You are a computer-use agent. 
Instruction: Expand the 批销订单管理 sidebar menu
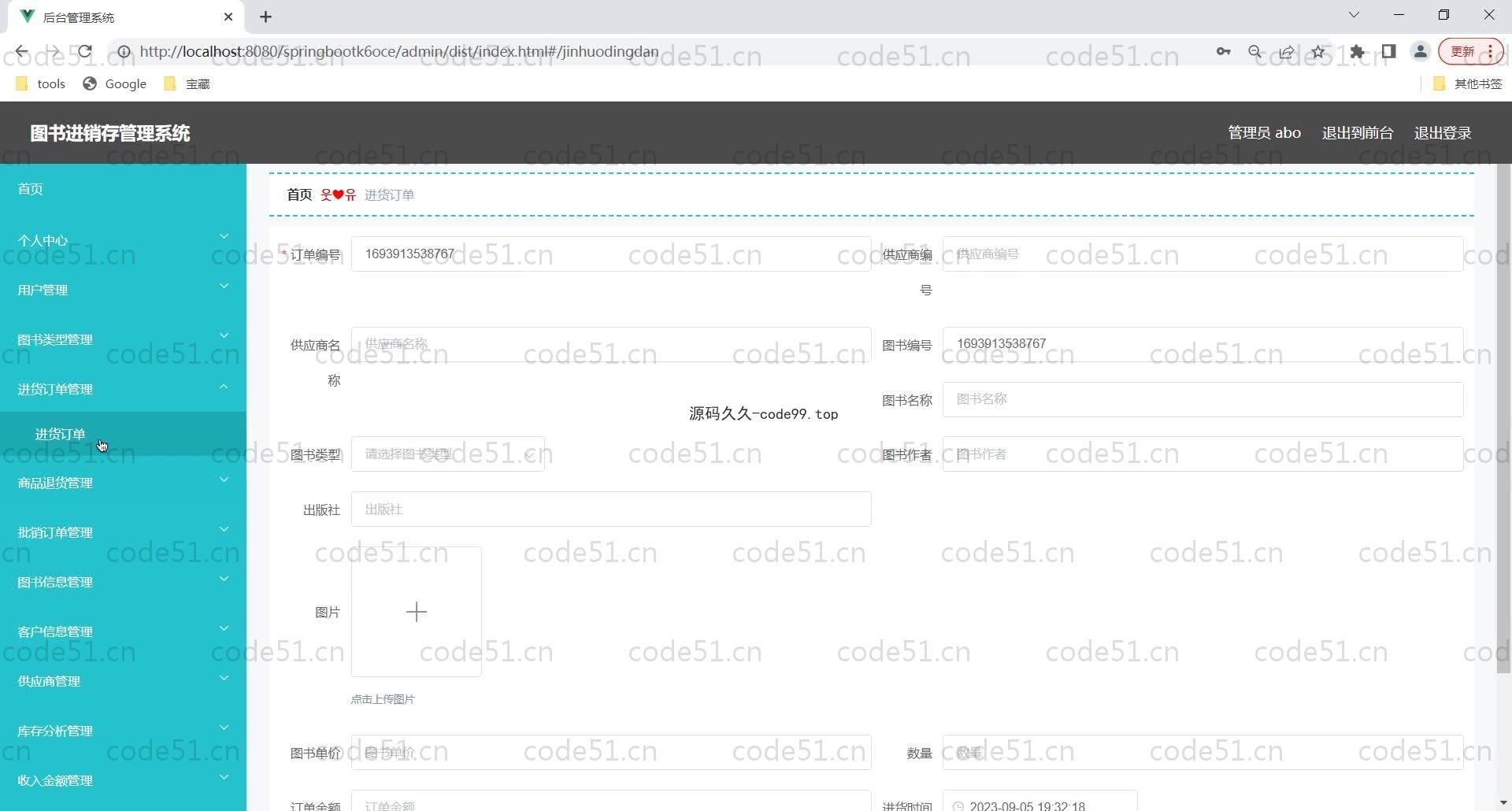pos(123,532)
